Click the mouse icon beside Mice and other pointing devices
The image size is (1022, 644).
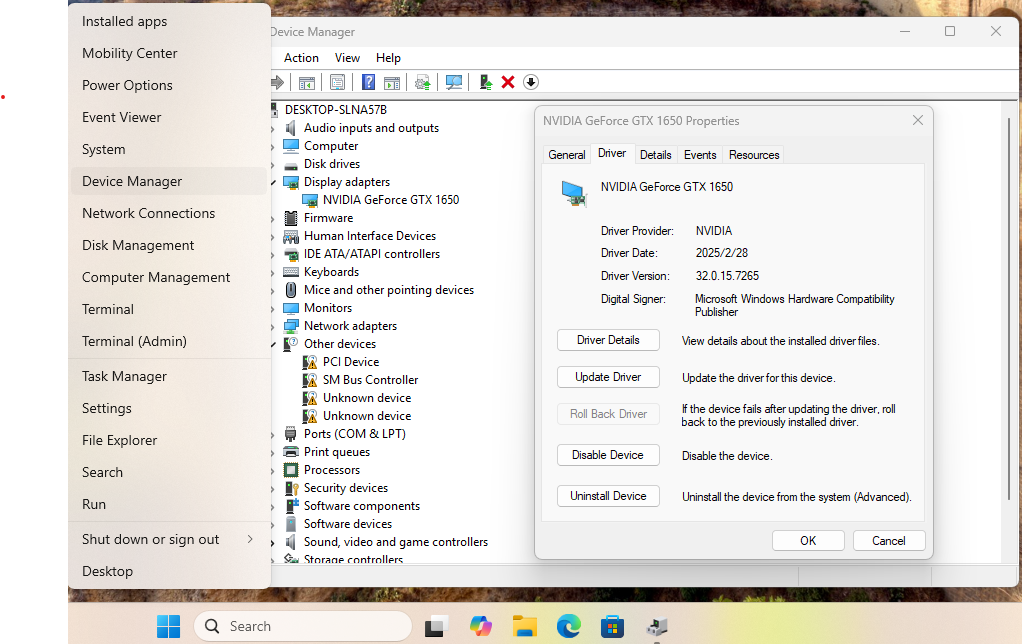coord(291,290)
